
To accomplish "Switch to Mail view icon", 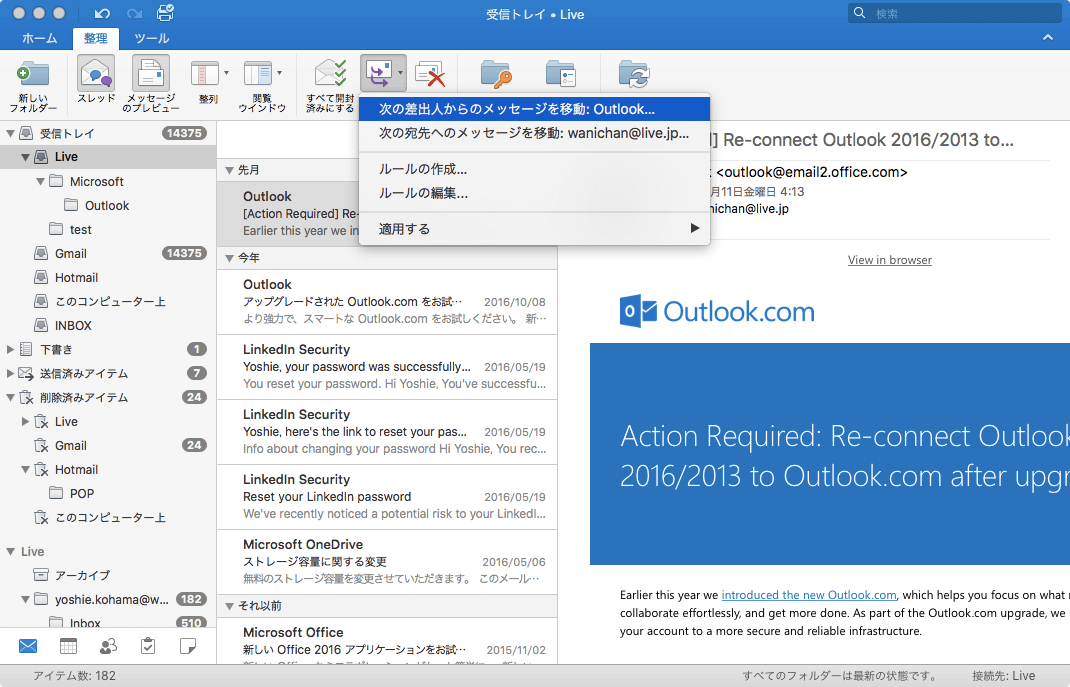I will [28, 645].
